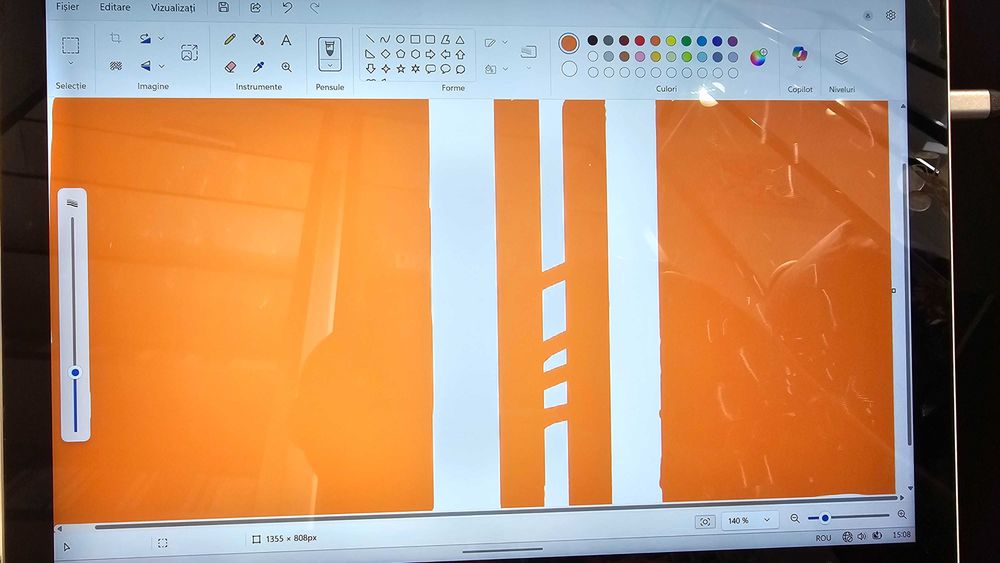Click the network globe tray icon
1000x563 pixels.
pyautogui.click(x=848, y=537)
